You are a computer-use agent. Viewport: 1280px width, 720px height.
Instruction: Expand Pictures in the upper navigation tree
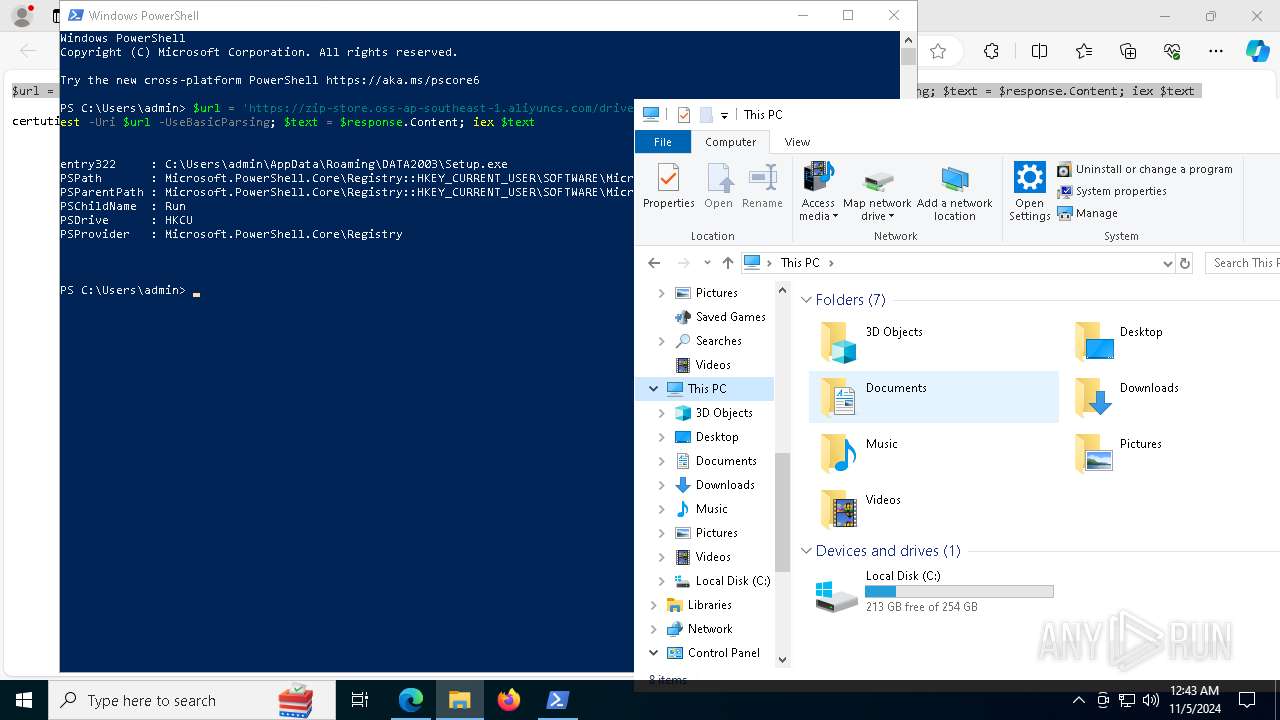(661, 293)
